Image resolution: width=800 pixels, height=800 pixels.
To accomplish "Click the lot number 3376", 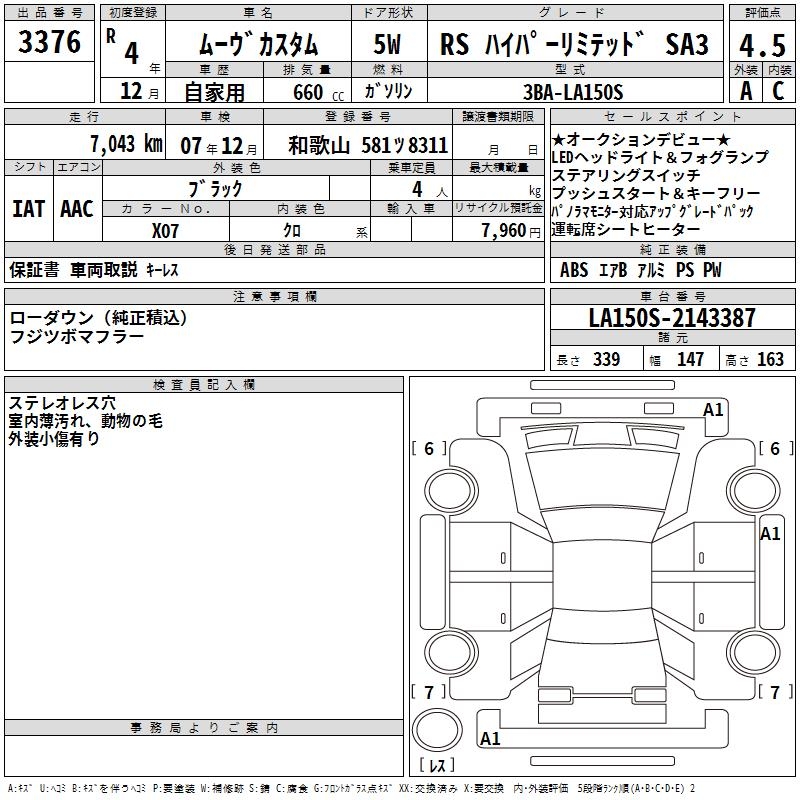I will click(x=50, y=43).
